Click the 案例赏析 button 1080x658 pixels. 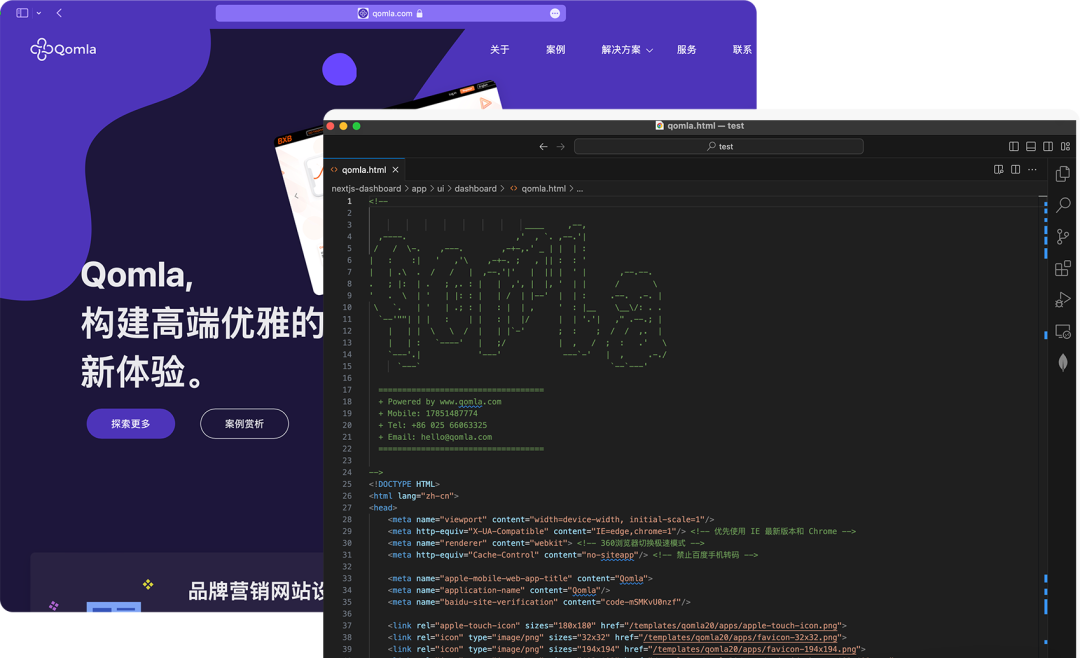click(244, 424)
